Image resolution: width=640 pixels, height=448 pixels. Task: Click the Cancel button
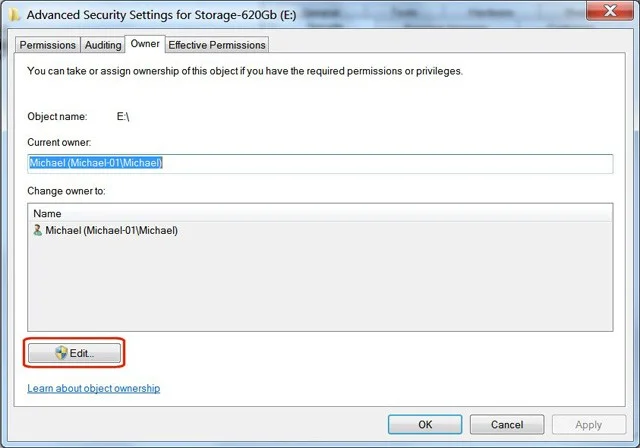pos(507,424)
